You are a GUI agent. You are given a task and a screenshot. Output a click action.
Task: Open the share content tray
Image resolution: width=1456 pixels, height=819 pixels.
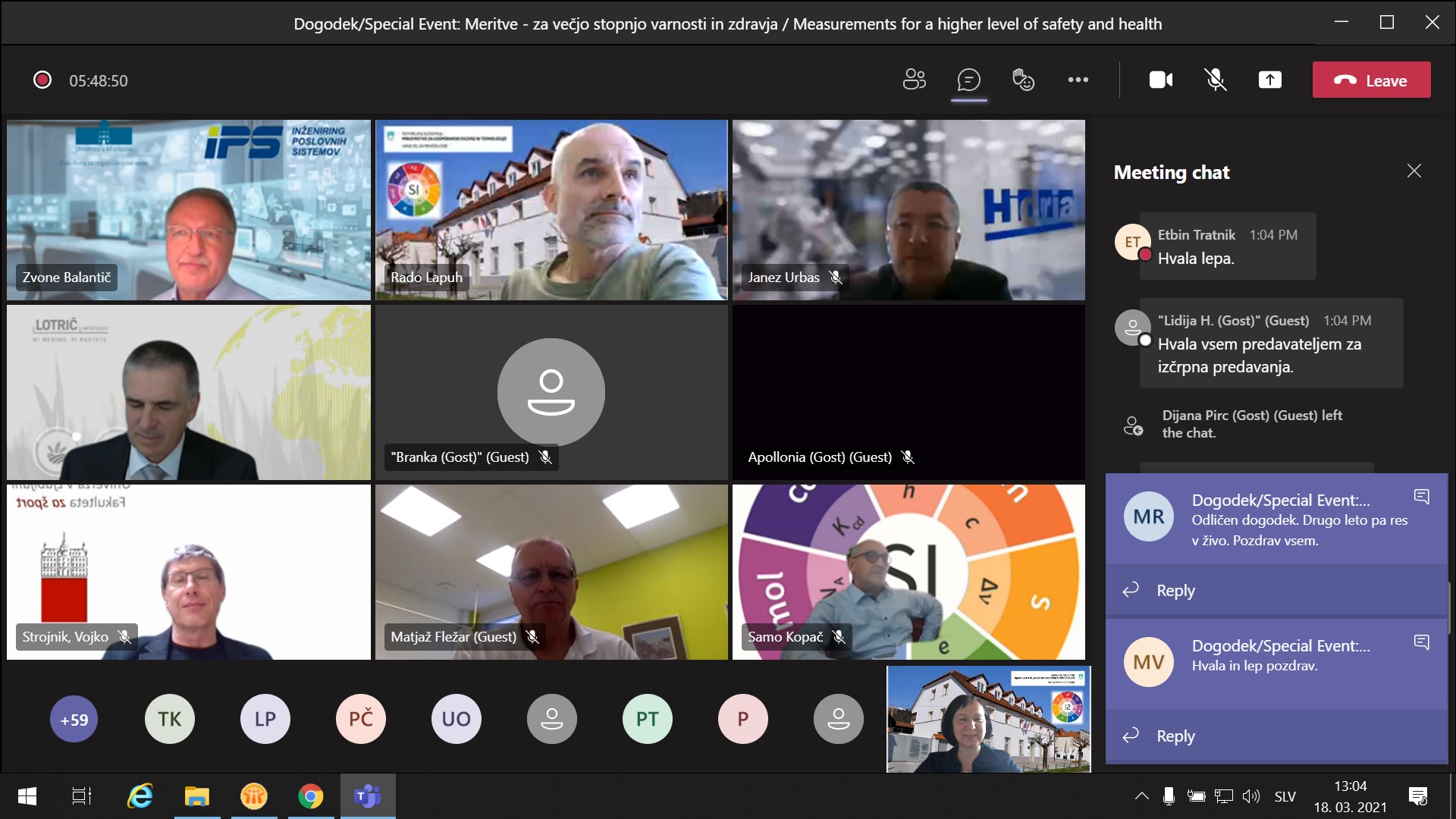coord(1269,80)
